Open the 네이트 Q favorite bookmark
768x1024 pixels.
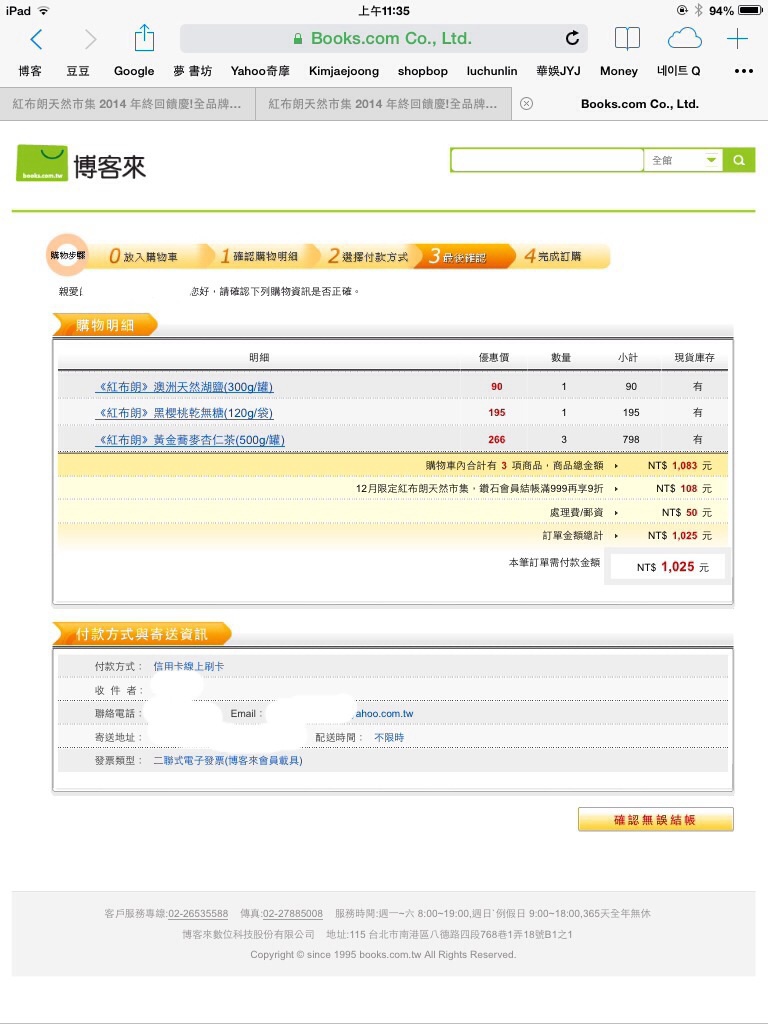(x=679, y=71)
